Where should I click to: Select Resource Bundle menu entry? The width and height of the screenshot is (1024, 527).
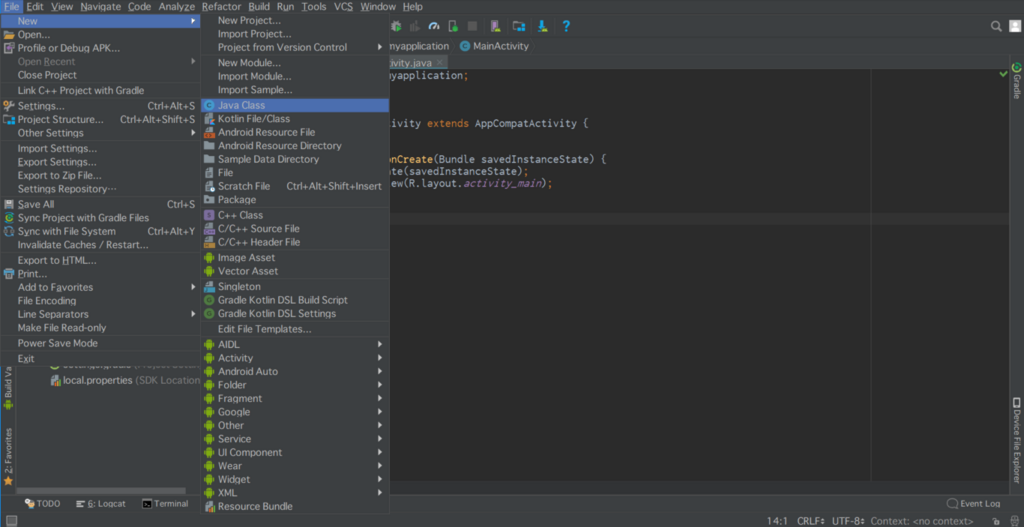pyautogui.click(x=295, y=507)
